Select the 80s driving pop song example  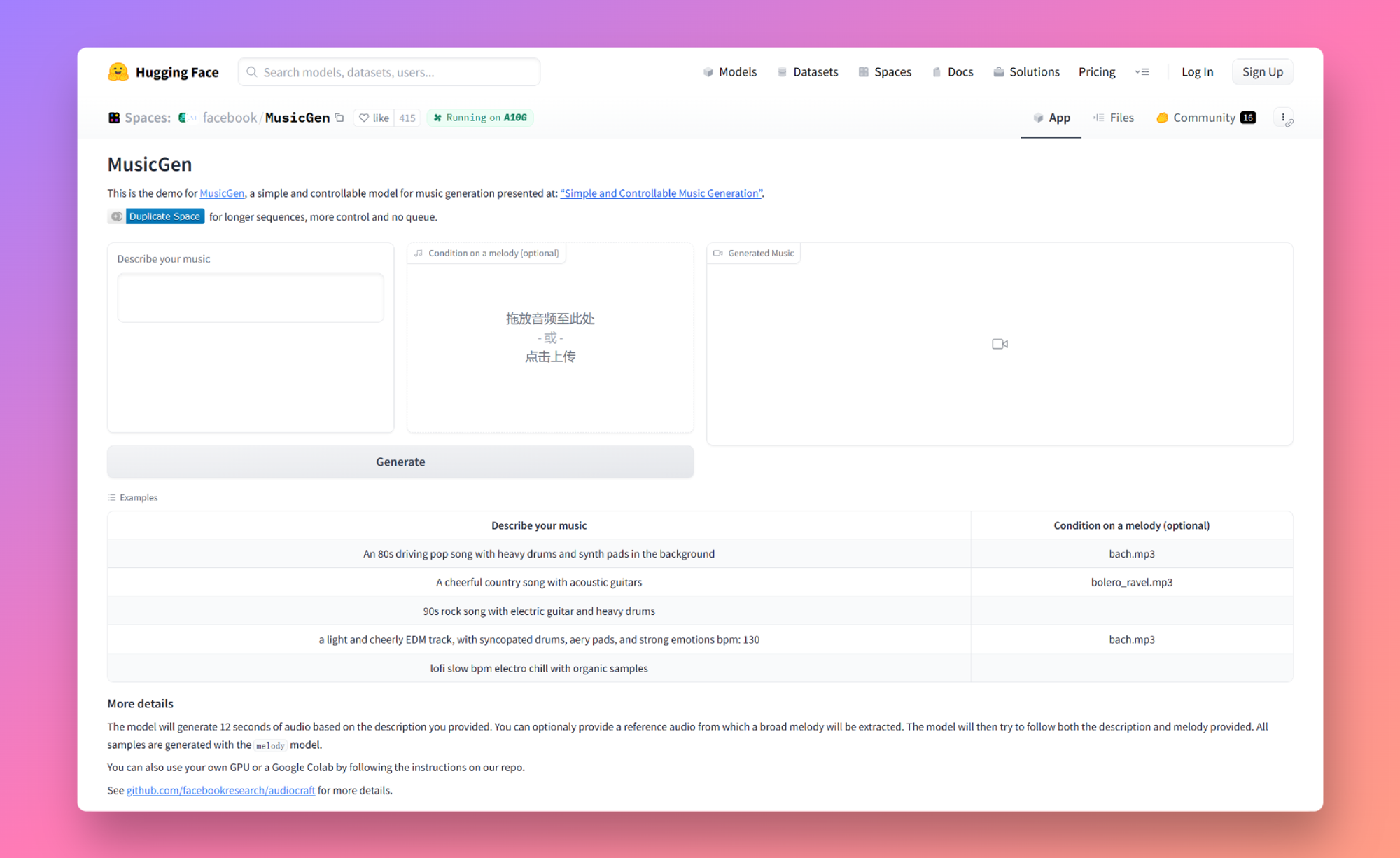pos(539,553)
